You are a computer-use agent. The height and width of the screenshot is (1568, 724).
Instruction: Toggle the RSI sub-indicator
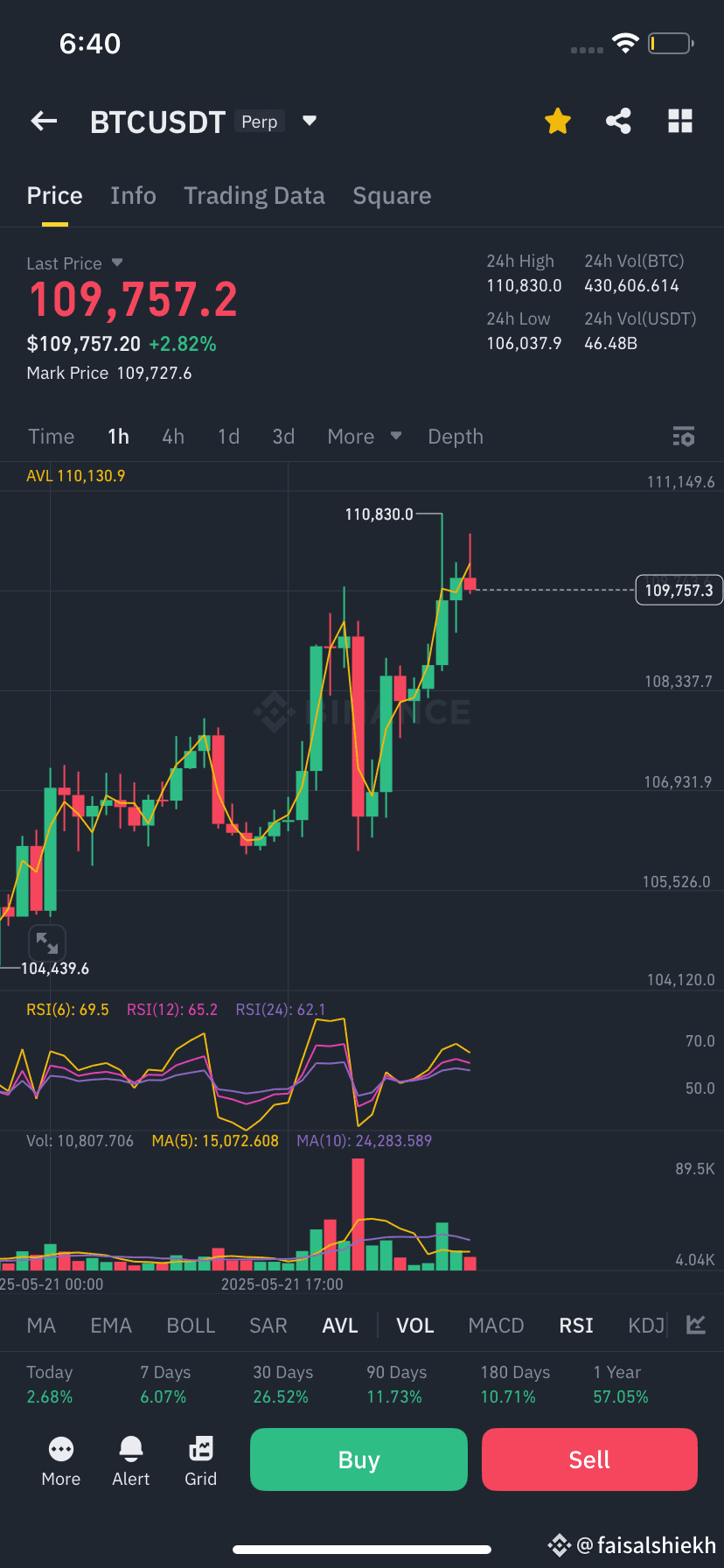coord(576,1326)
